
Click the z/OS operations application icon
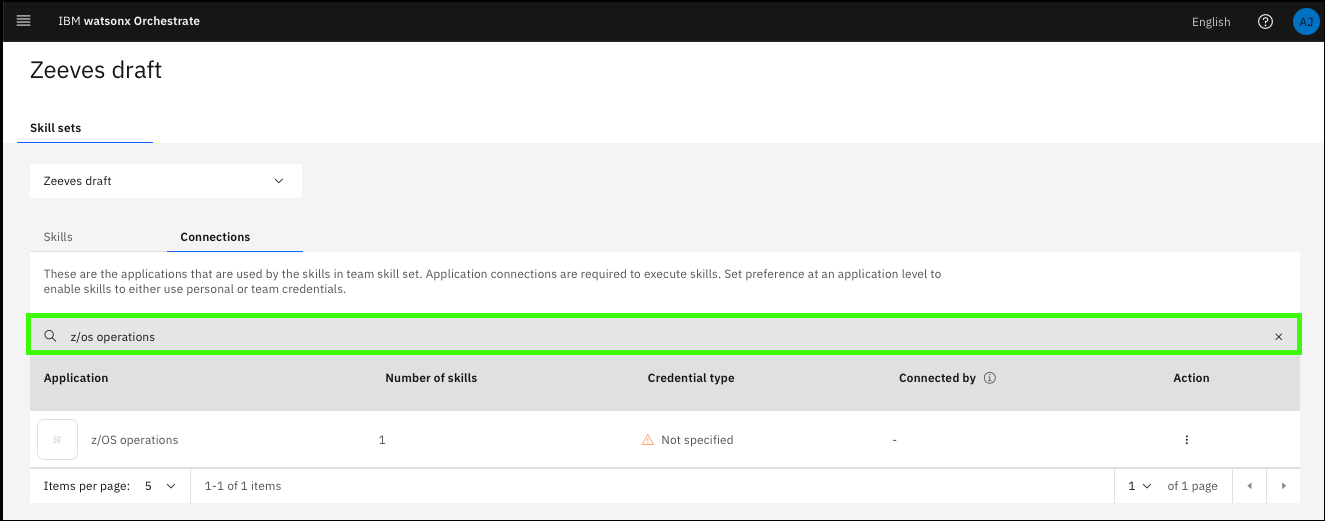click(57, 440)
